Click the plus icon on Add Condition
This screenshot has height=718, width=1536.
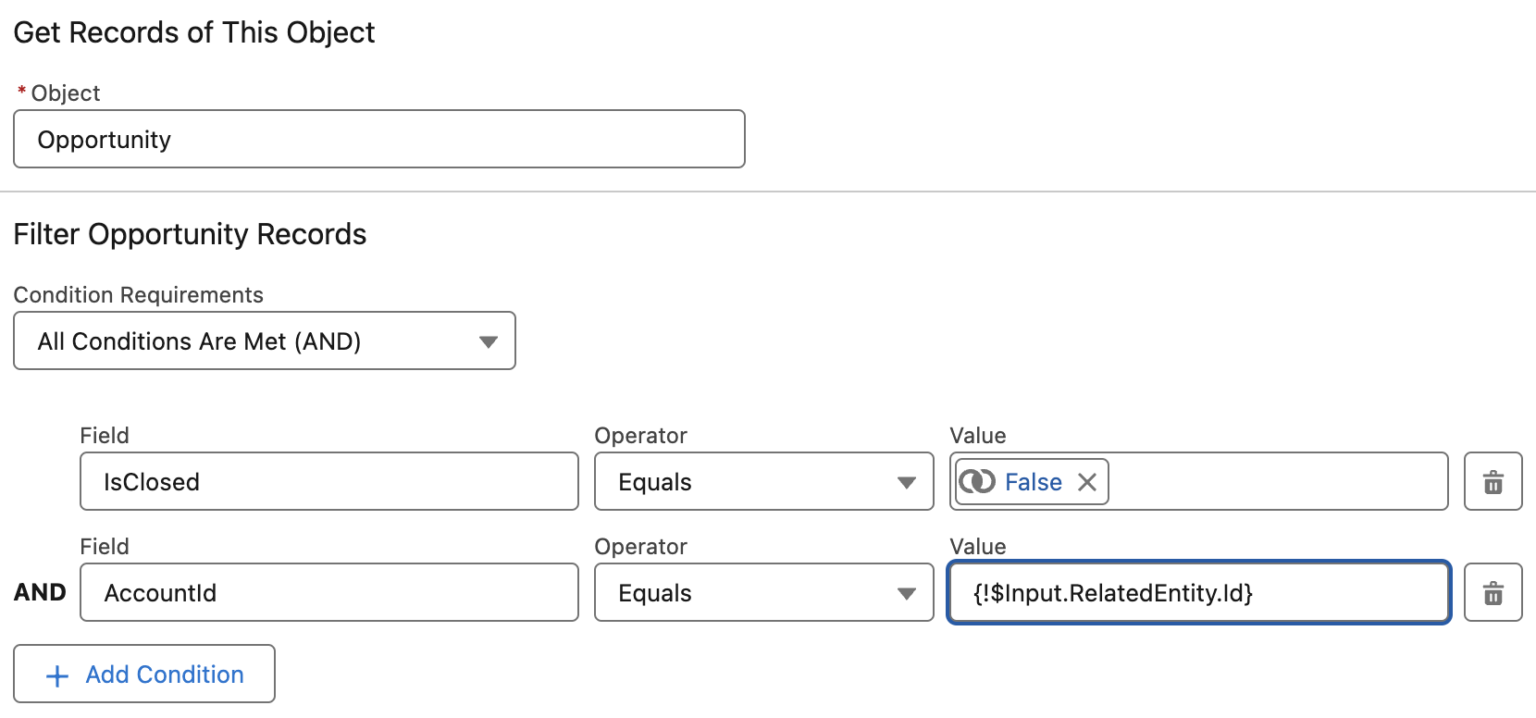(x=57, y=673)
